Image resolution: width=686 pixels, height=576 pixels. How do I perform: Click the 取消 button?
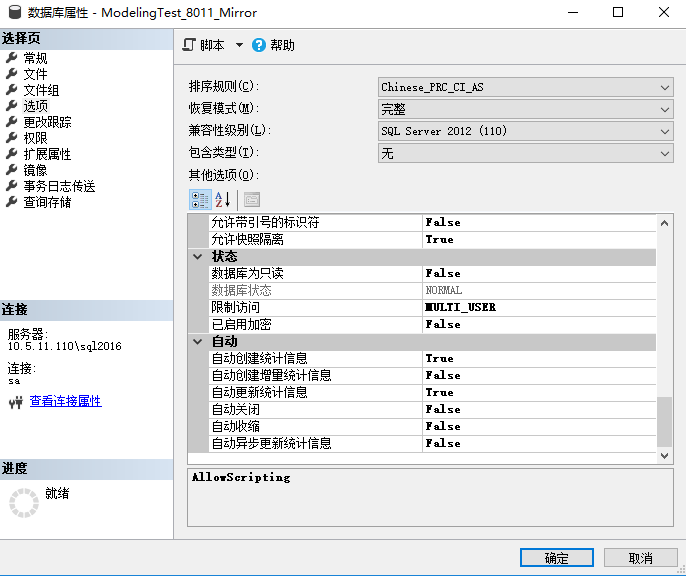(x=640, y=558)
